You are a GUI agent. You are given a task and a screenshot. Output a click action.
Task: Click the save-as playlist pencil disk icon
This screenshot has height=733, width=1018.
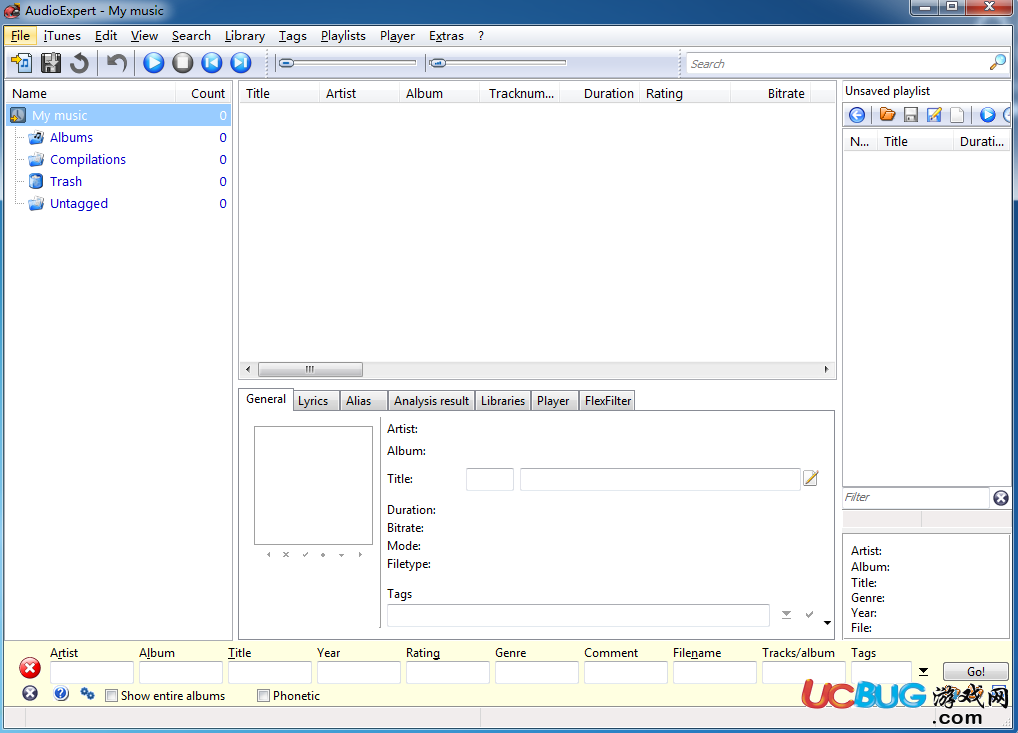click(934, 115)
